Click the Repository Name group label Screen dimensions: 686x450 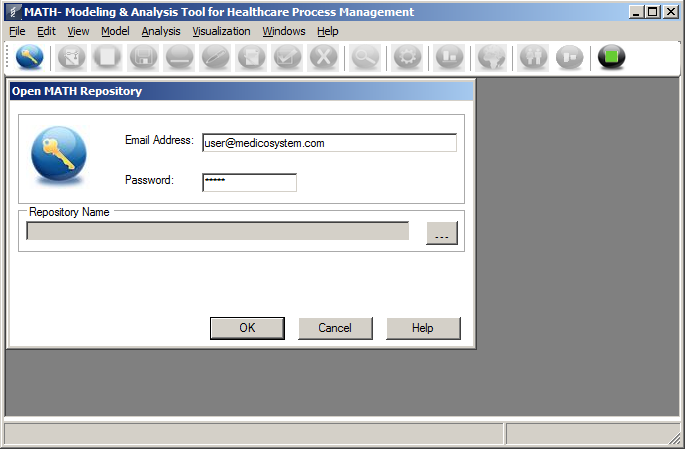pos(69,212)
